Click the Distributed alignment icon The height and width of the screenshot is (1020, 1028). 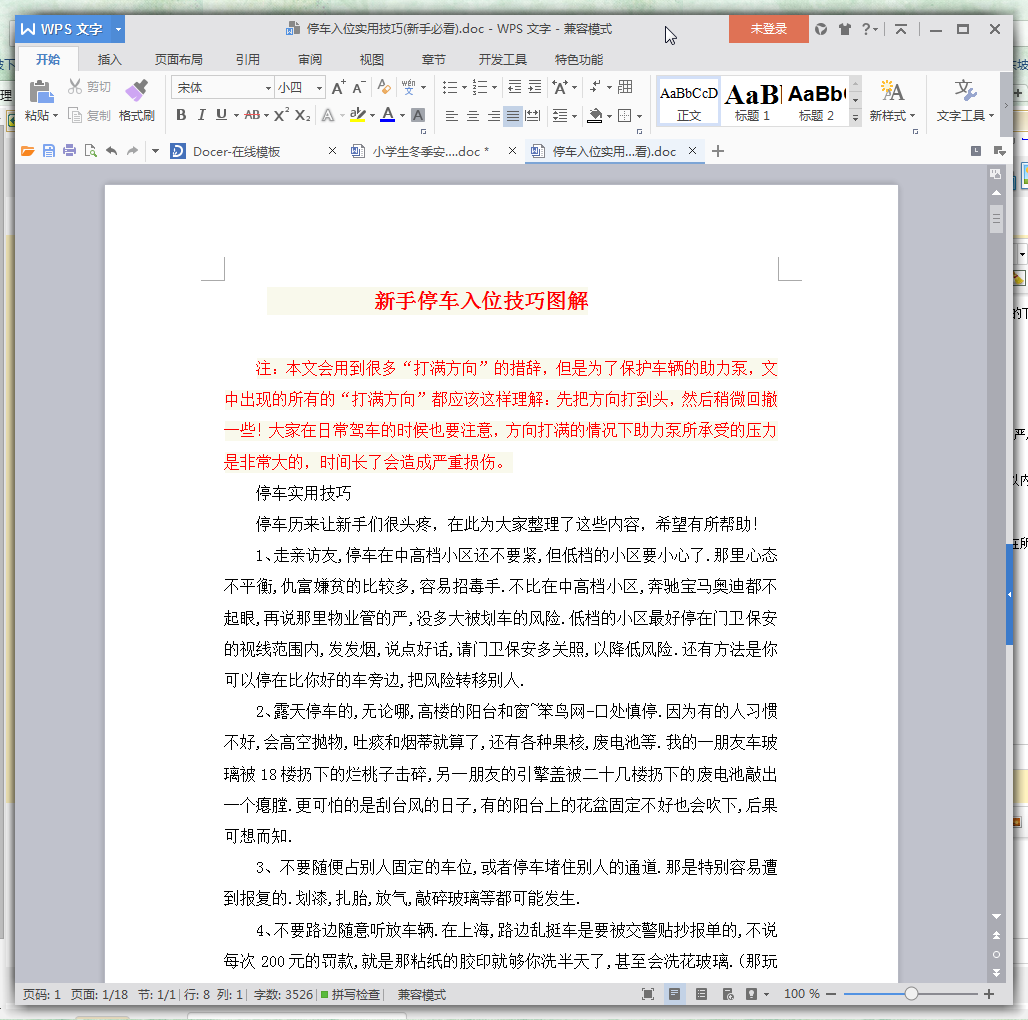(534, 116)
